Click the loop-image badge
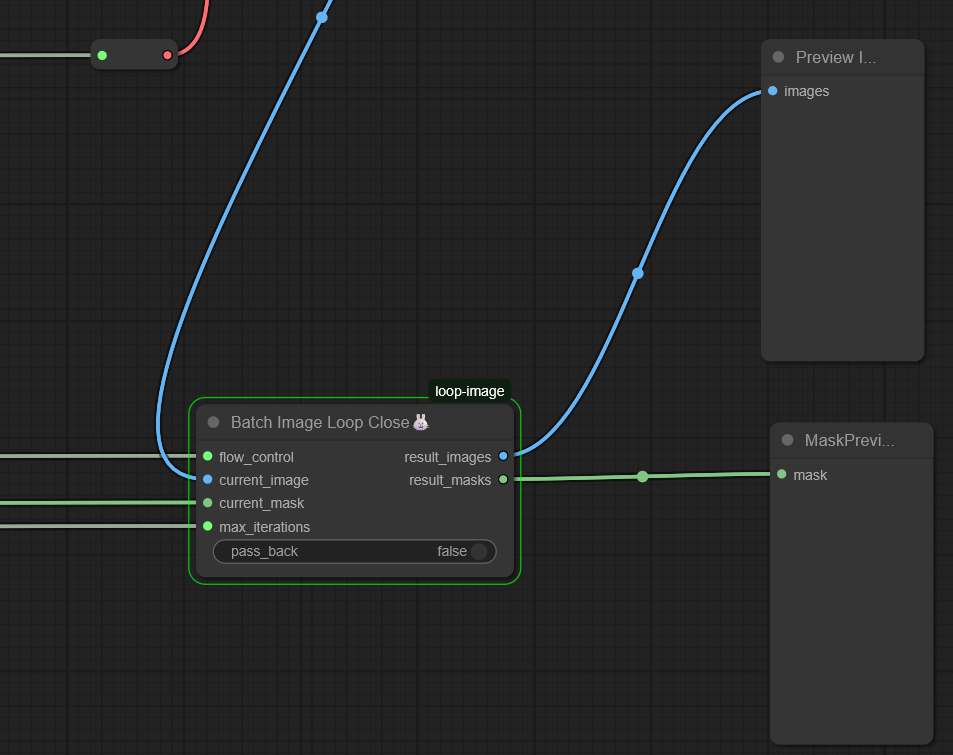Screen dimensions: 953x755 (x=469, y=391)
